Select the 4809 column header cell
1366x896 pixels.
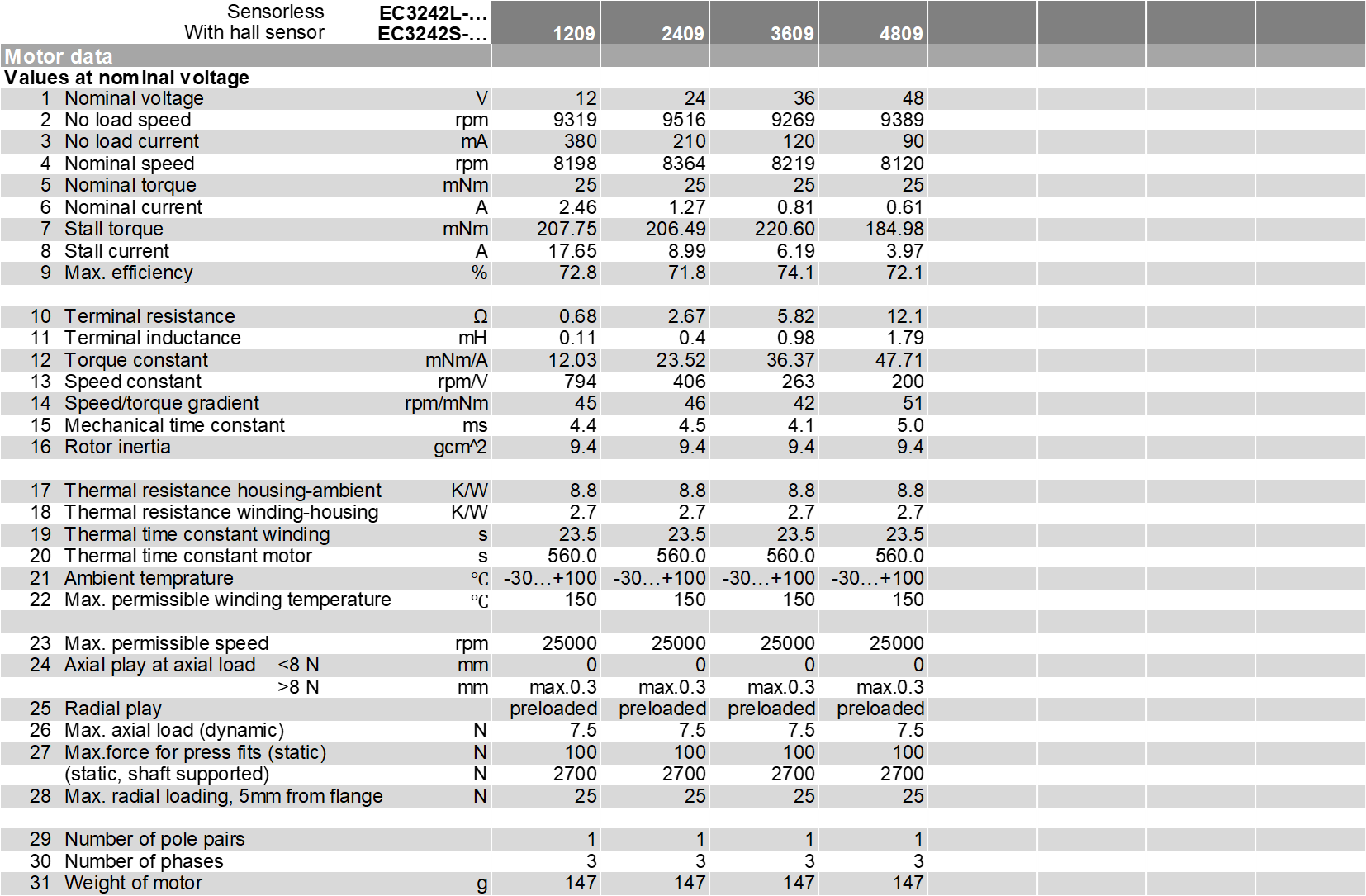(900, 34)
